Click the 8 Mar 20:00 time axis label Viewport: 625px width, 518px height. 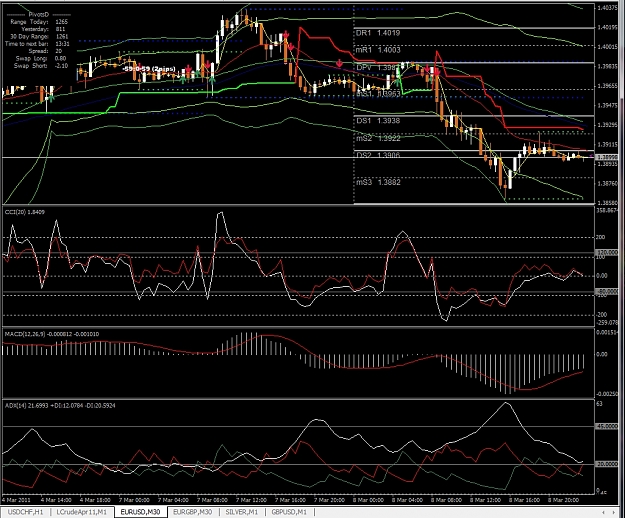point(563,500)
